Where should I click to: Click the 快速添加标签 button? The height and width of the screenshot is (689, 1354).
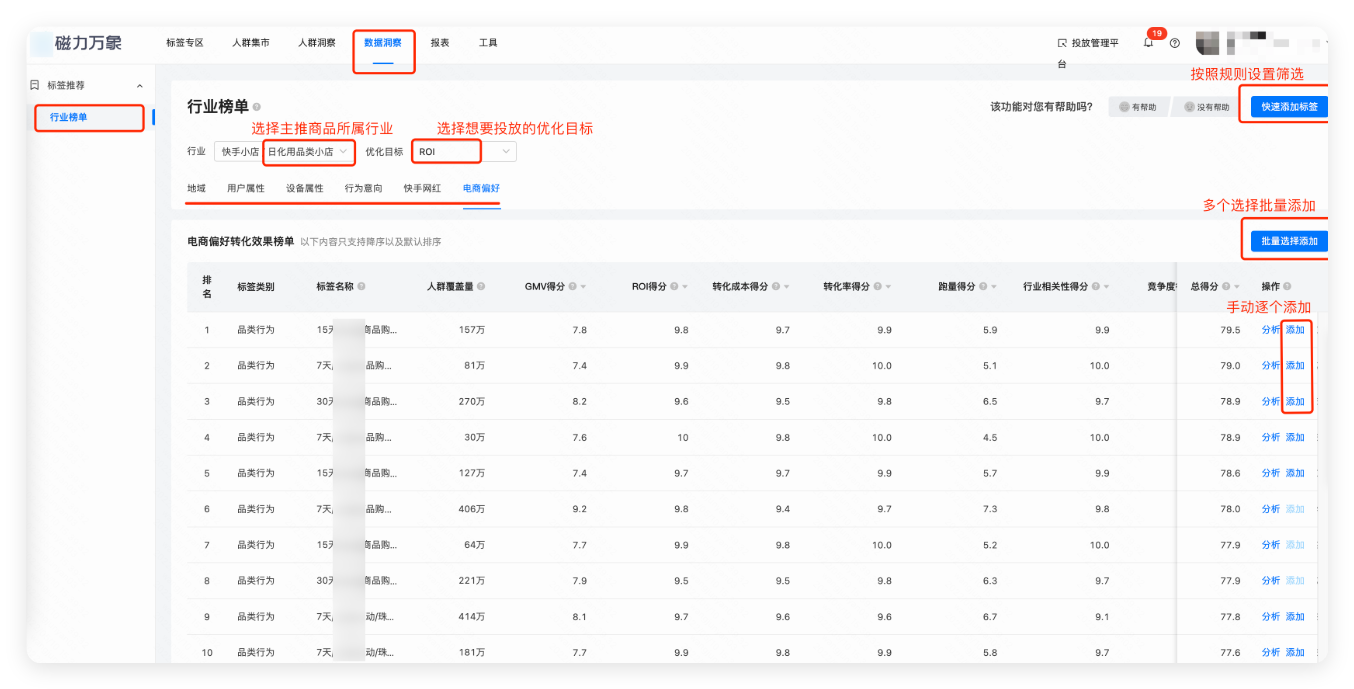click(1288, 107)
